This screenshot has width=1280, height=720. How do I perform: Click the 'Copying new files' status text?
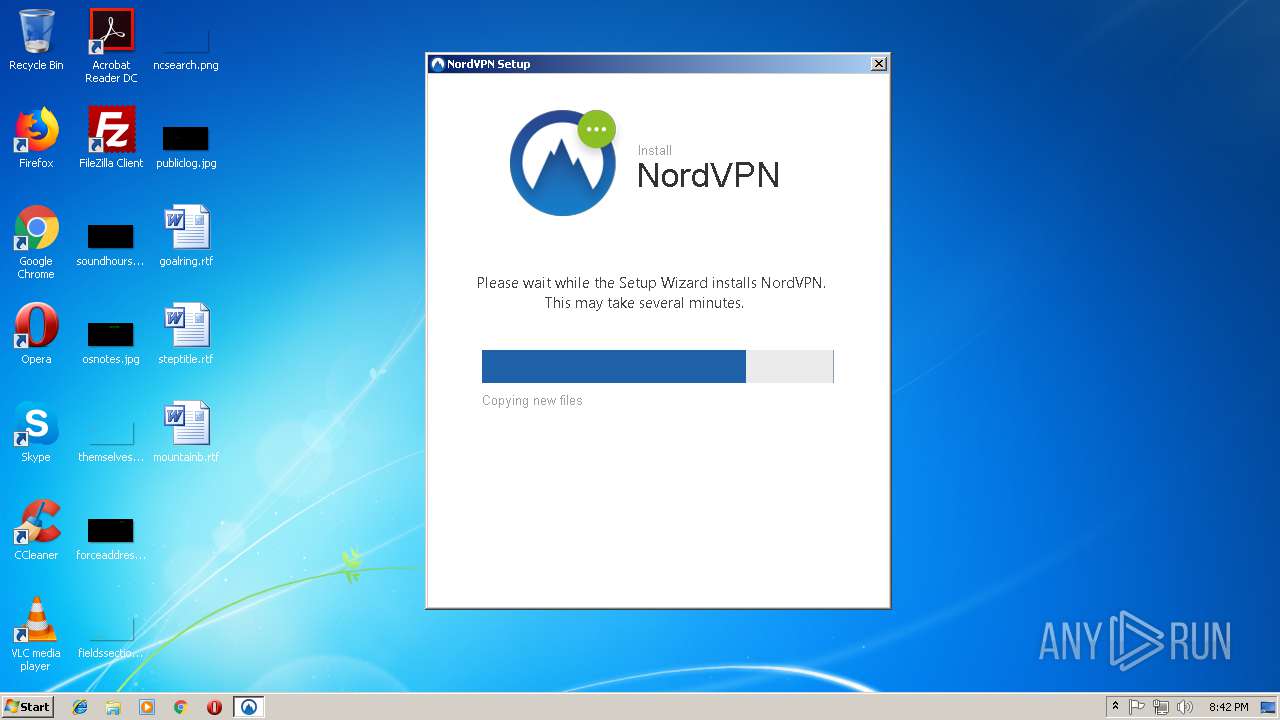click(532, 400)
